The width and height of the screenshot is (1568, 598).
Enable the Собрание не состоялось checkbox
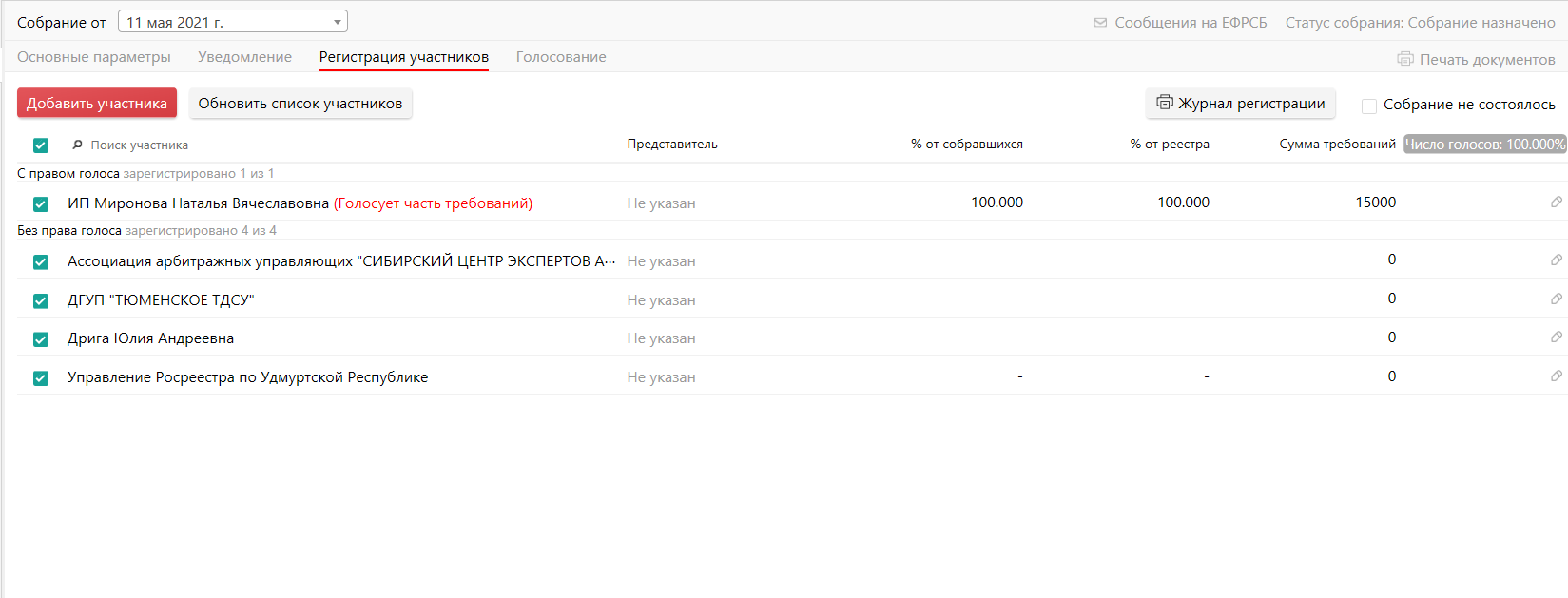point(1369,106)
